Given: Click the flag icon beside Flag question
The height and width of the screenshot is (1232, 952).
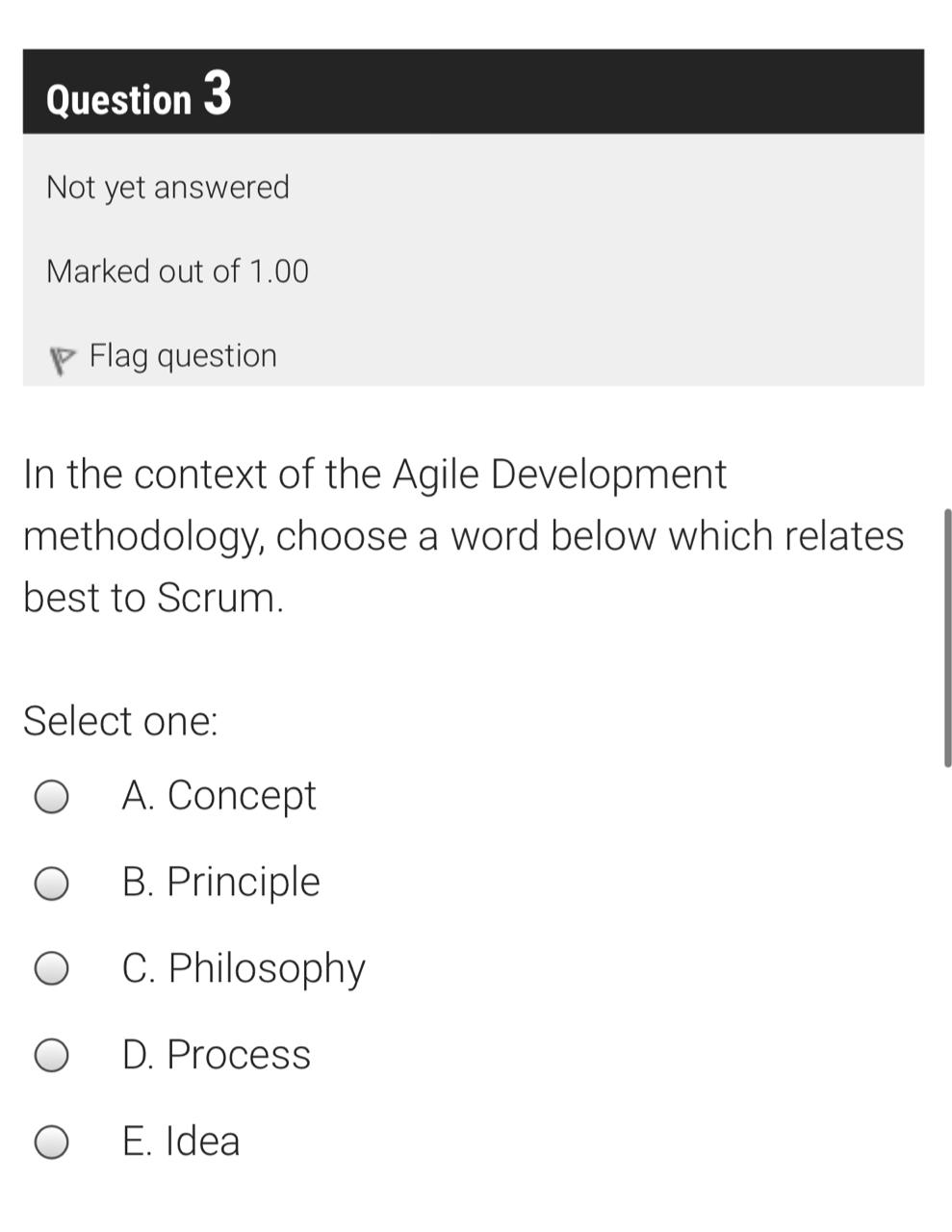Looking at the screenshot, I should pos(62,356).
